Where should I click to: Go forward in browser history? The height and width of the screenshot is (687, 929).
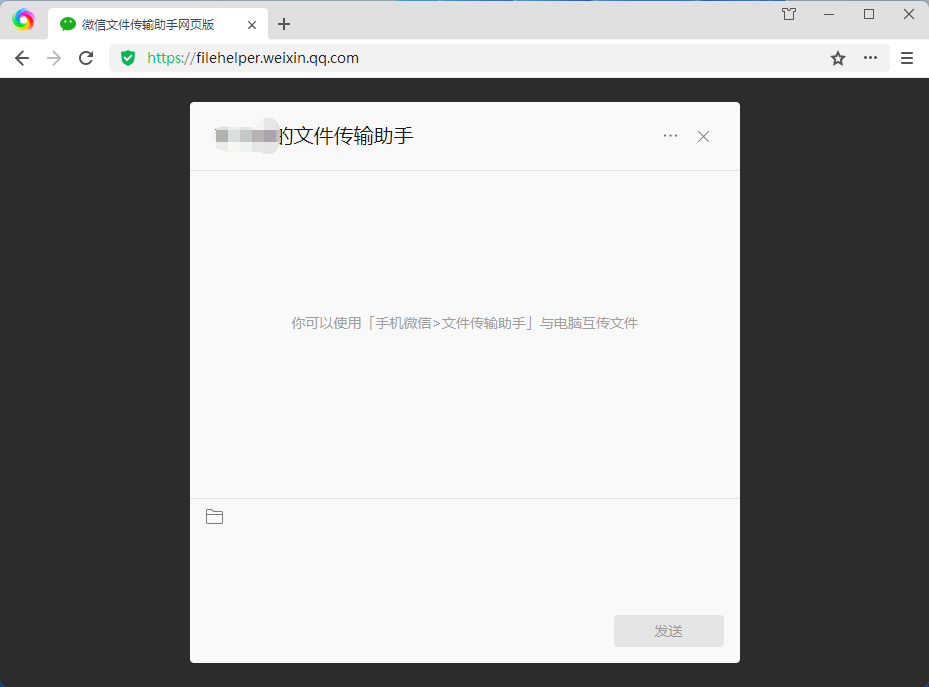point(54,58)
